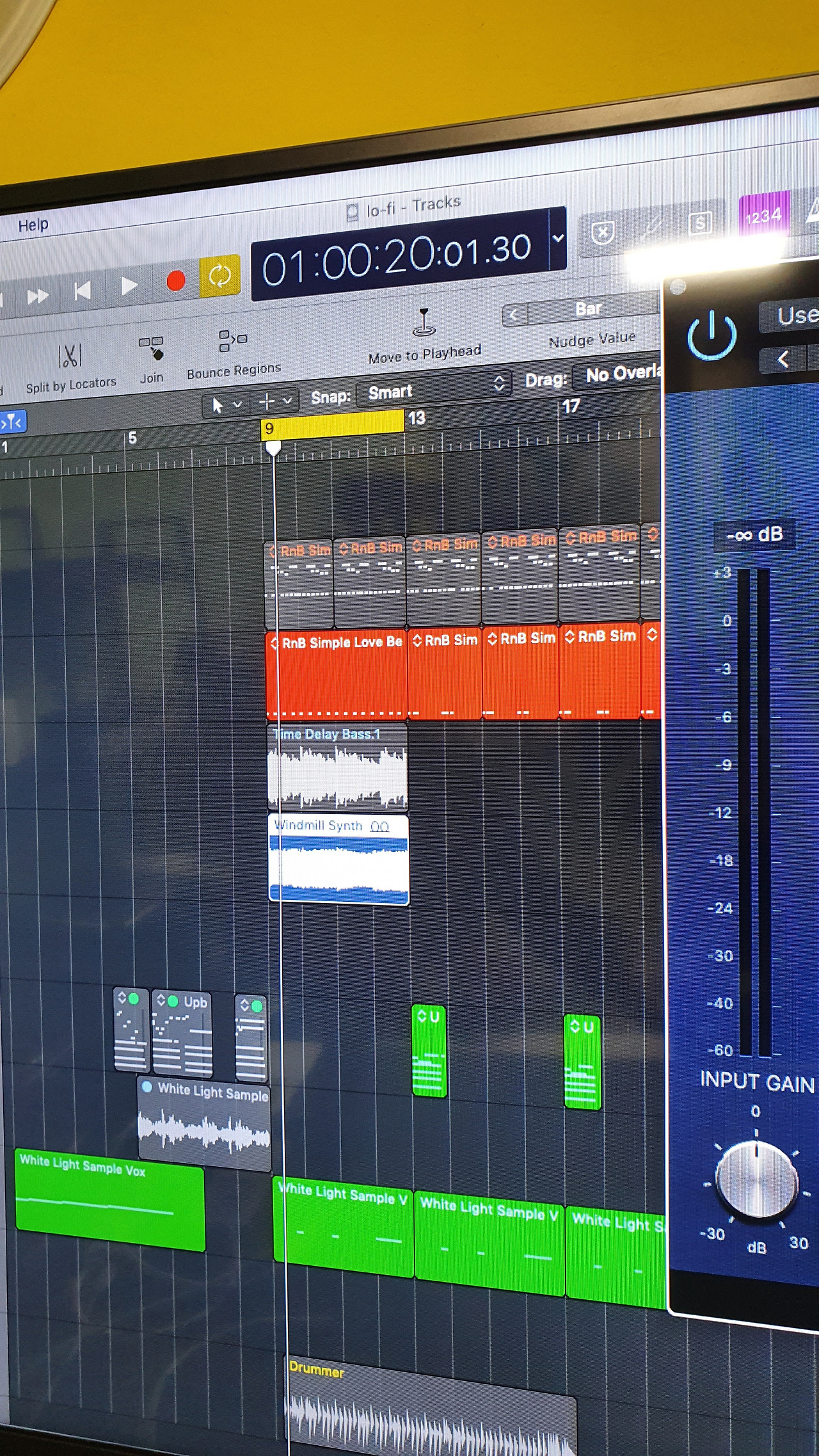Screen dimensions: 819x1456
Task: Open the Snap Smart dropdown
Action: (x=434, y=390)
